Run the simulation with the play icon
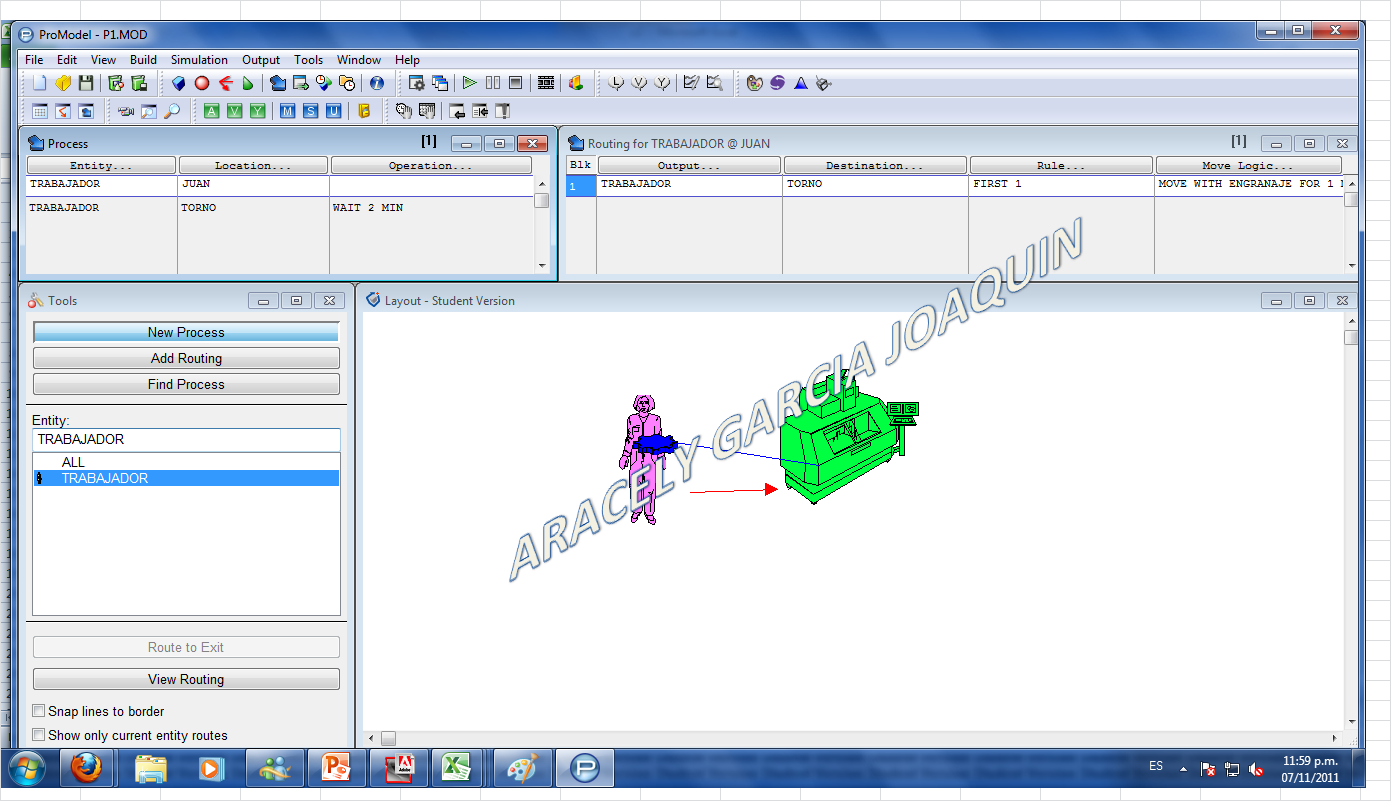 (468, 82)
